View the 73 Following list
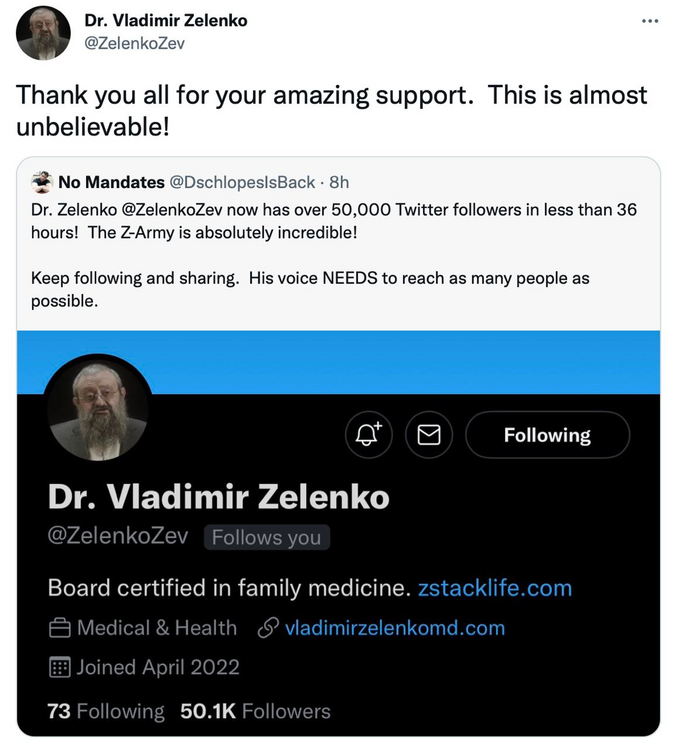Screen dimensions: 676x750 click(105, 711)
